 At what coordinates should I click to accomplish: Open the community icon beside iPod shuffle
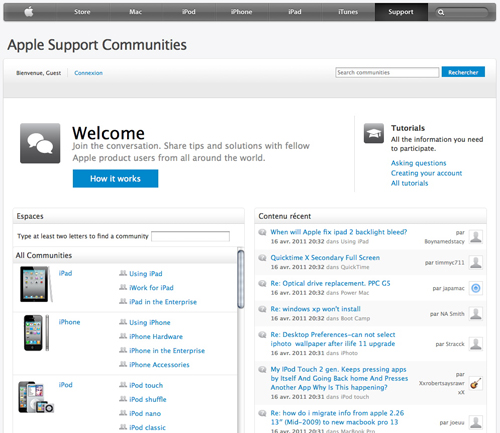(123, 399)
